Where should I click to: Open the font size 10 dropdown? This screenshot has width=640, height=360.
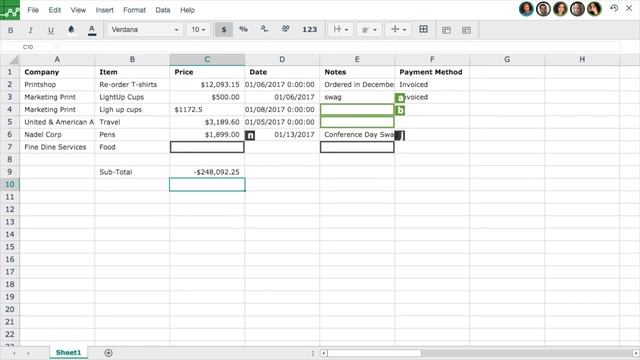[x=198, y=30]
